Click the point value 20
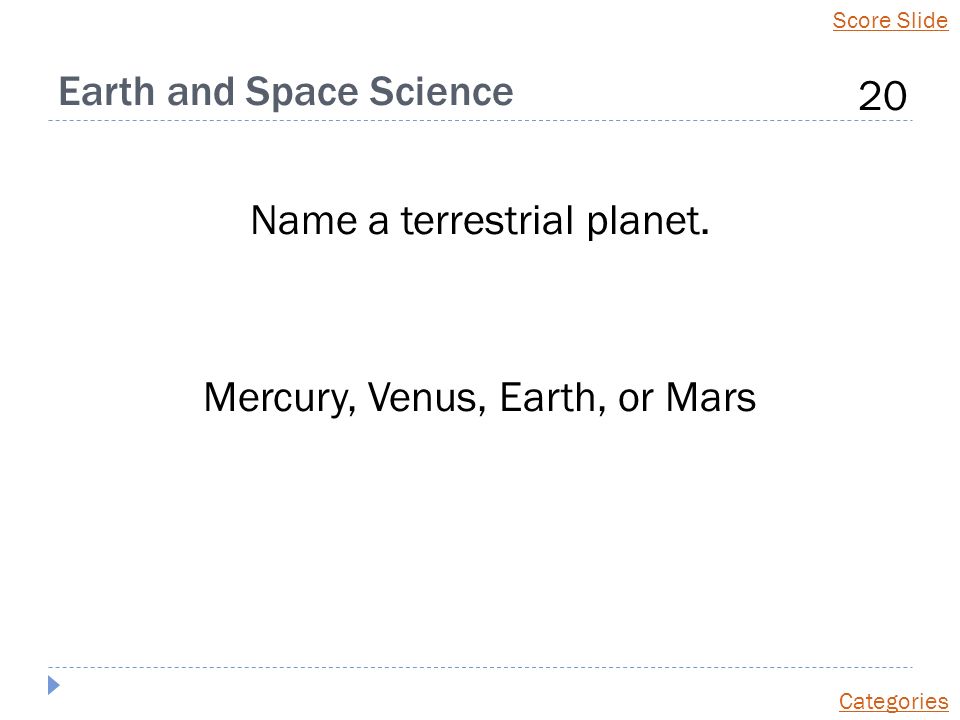 tap(882, 96)
